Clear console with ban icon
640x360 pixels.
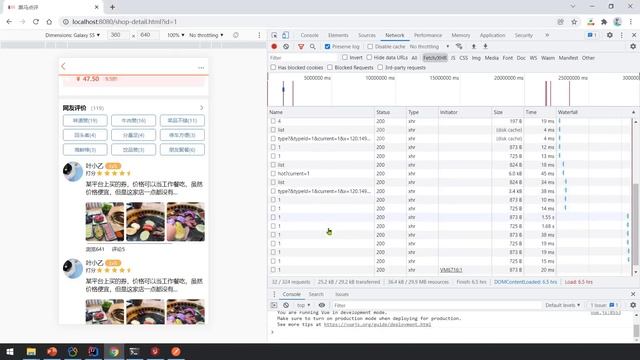point(286,305)
